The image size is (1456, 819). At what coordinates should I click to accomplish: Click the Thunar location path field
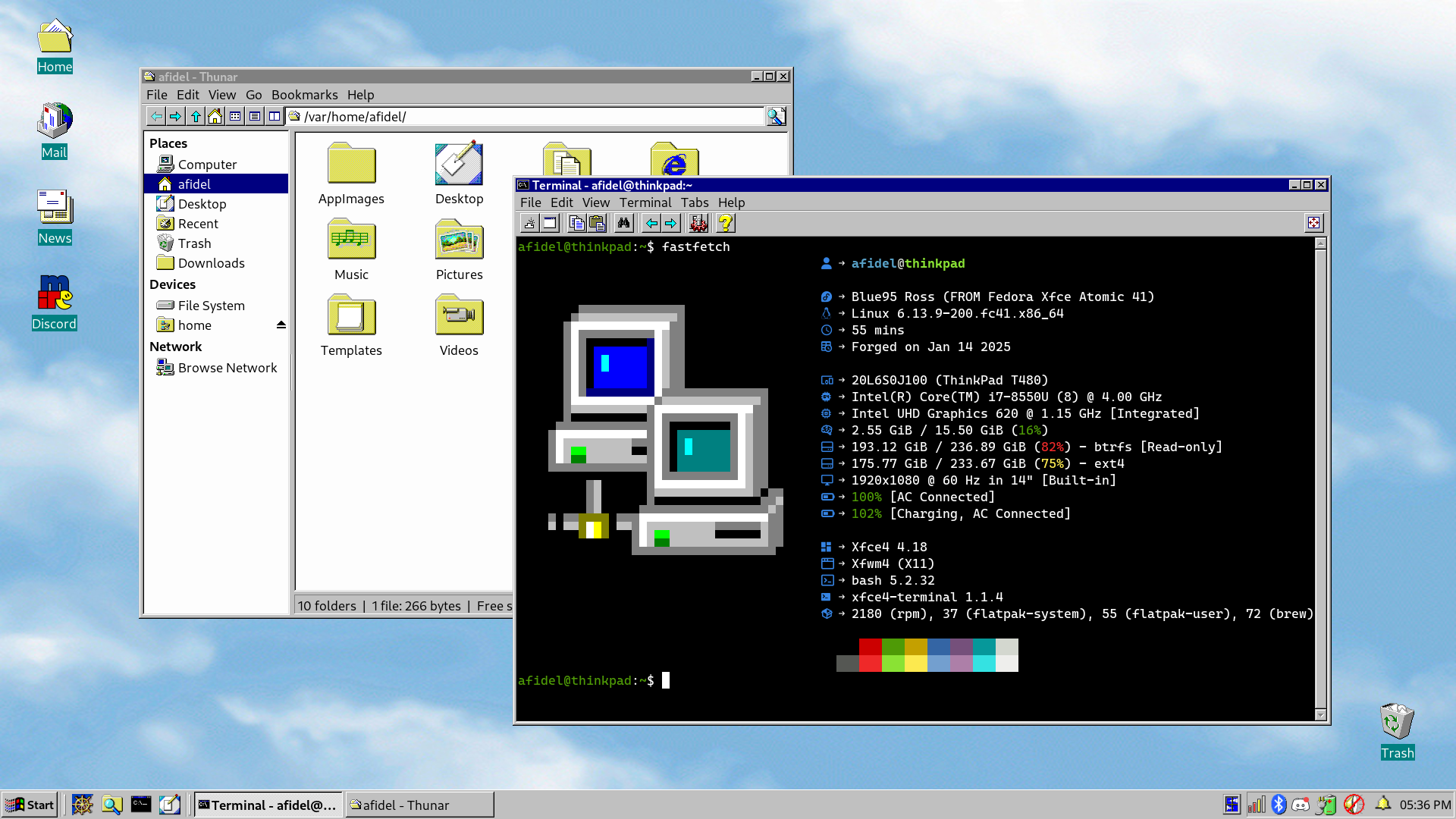pyautogui.click(x=526, y=116)
